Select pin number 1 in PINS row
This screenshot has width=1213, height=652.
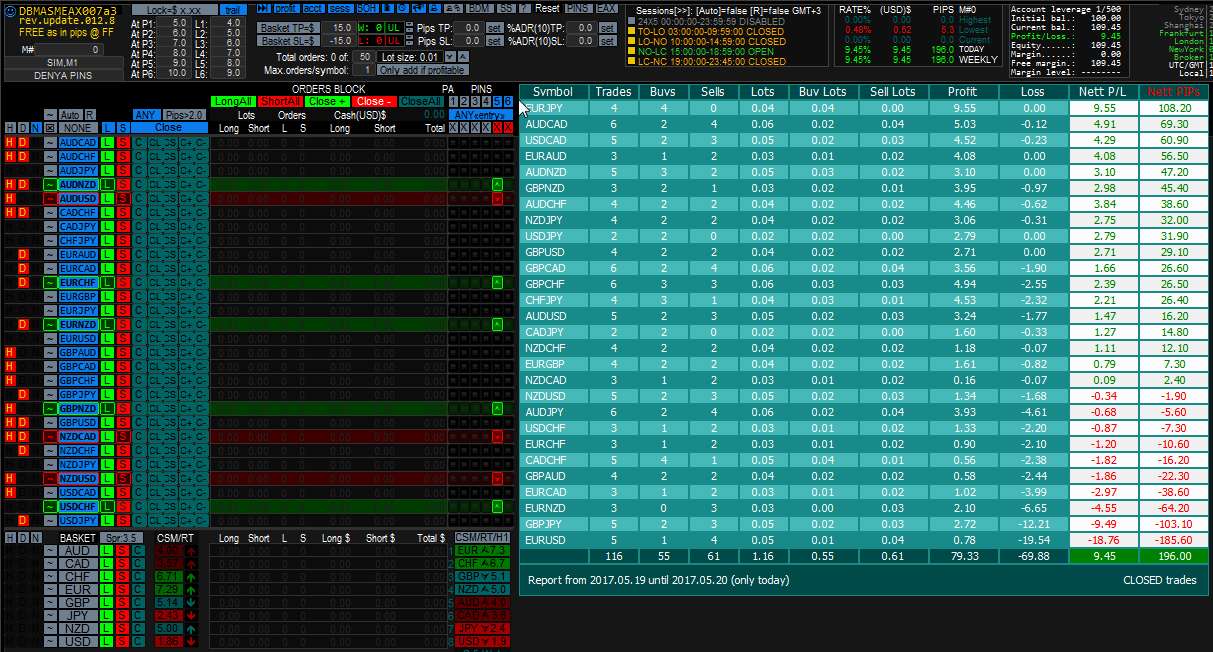[453, 101]
